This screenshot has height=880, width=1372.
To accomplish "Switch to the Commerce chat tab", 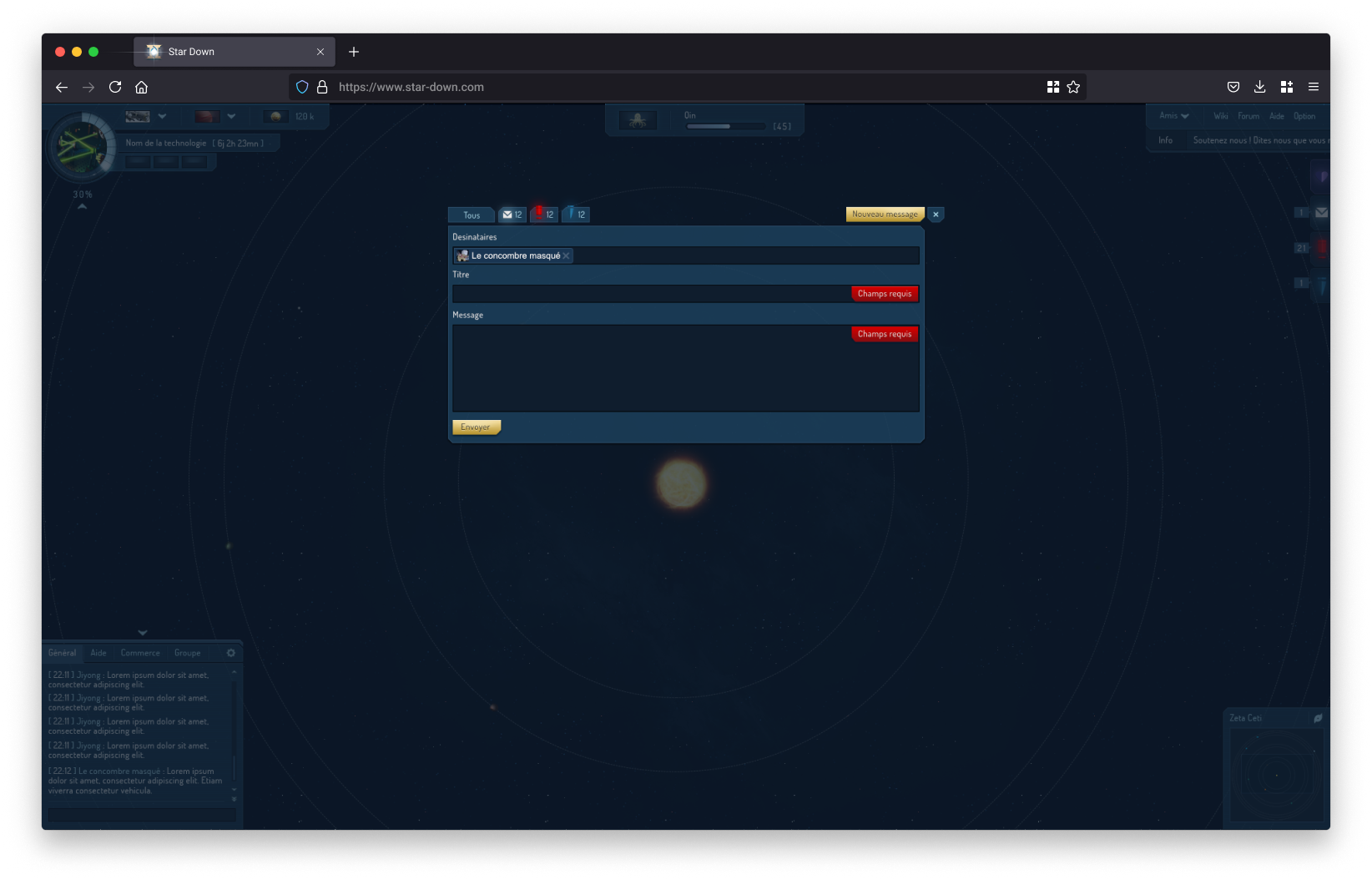I will click(140, 653).
